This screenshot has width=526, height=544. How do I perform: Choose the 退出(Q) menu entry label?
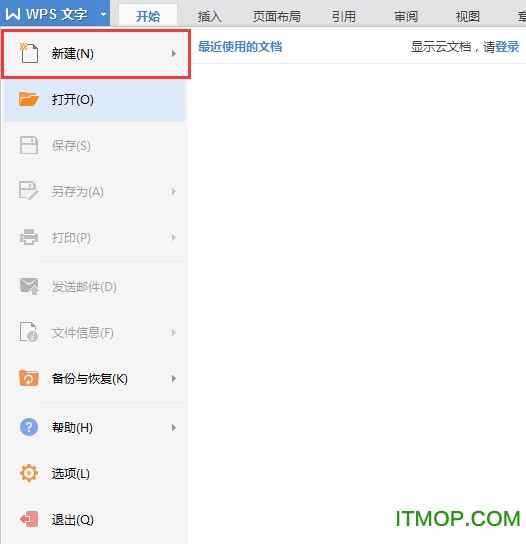click(73, 520)
